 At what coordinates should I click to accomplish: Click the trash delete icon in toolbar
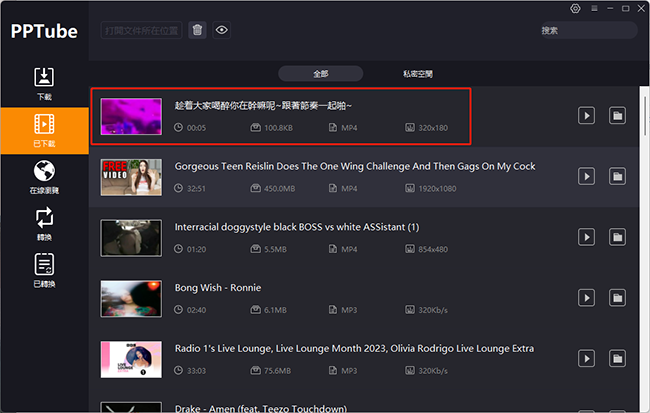pos(197,30)
